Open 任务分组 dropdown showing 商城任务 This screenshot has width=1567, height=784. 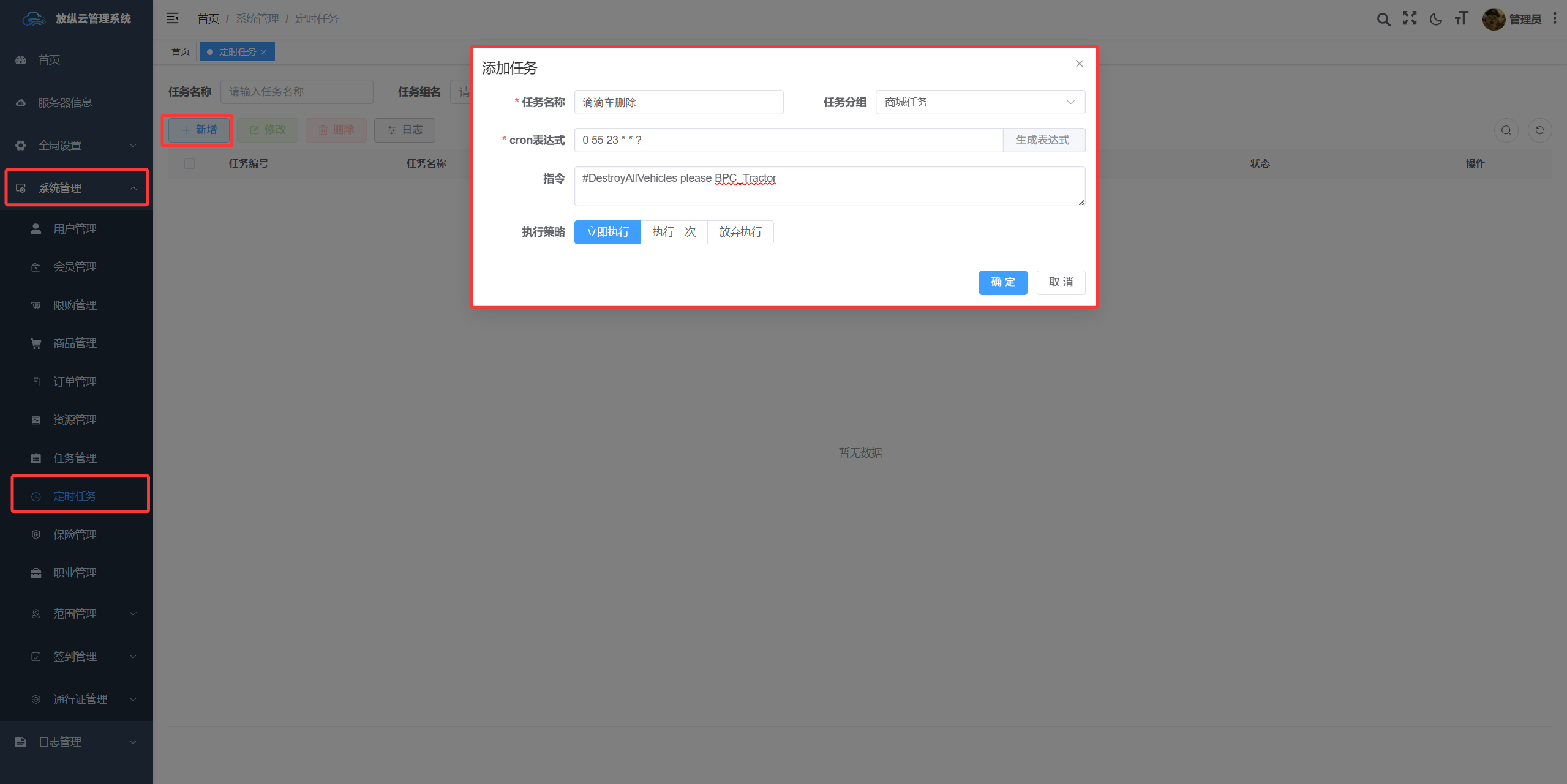click(980, 102)
